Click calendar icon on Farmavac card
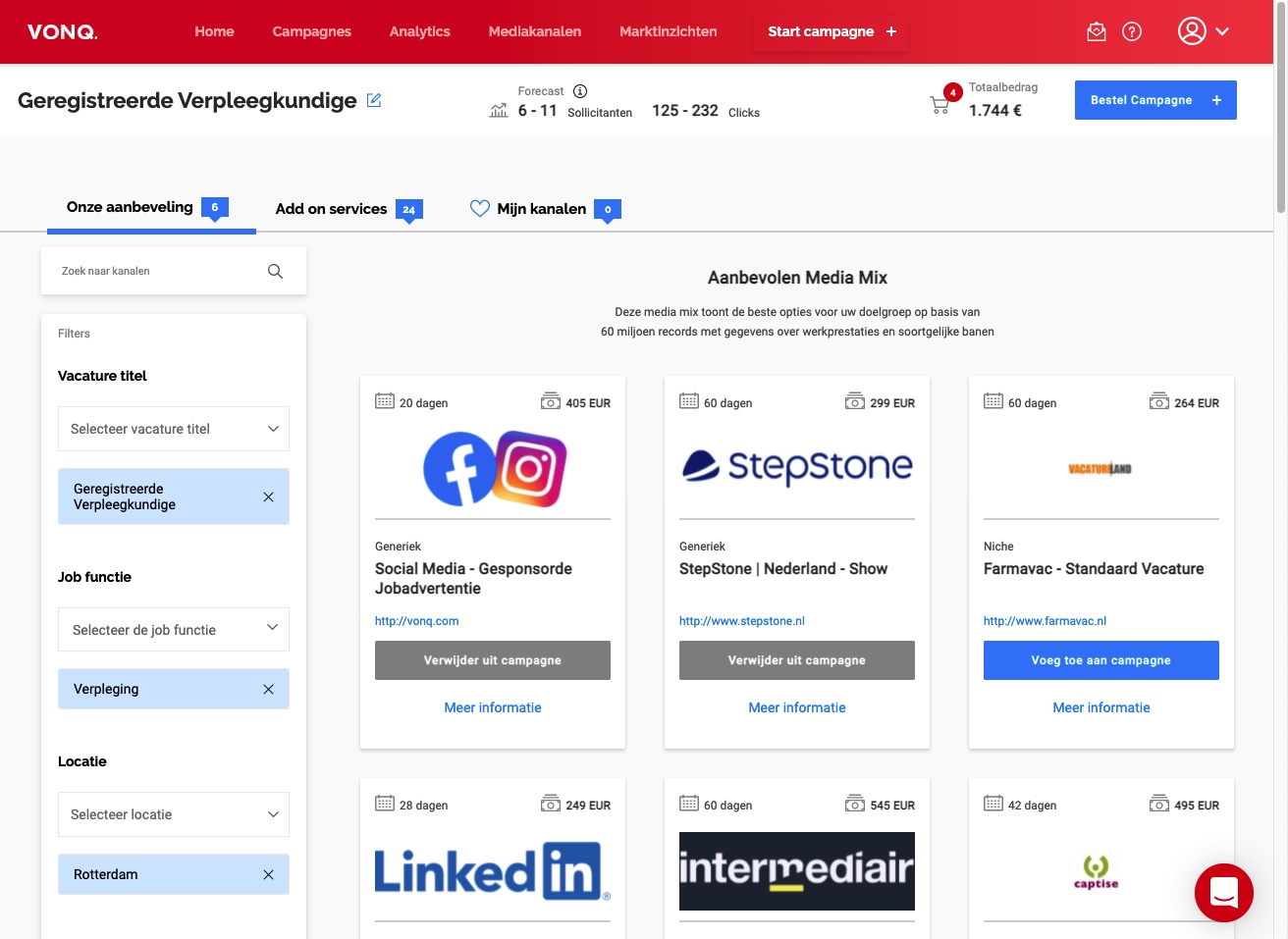This screenshot has width=1288, height=939. [993, 401]
